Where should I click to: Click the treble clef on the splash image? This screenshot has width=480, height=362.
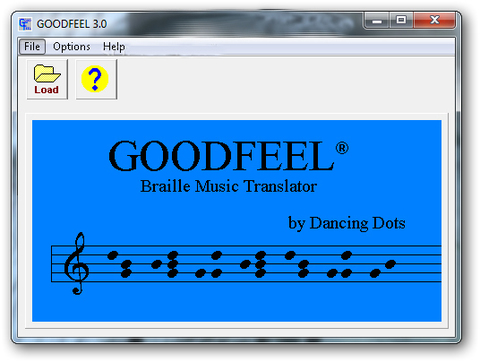[x=77, y=263]
